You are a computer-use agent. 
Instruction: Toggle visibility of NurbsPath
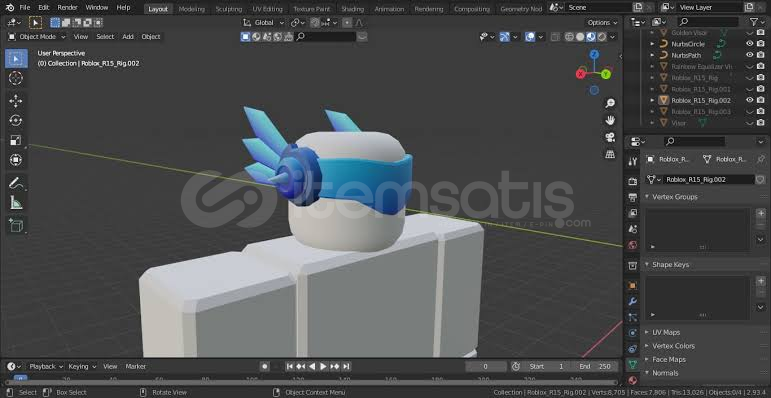click(x=749, y=55)
